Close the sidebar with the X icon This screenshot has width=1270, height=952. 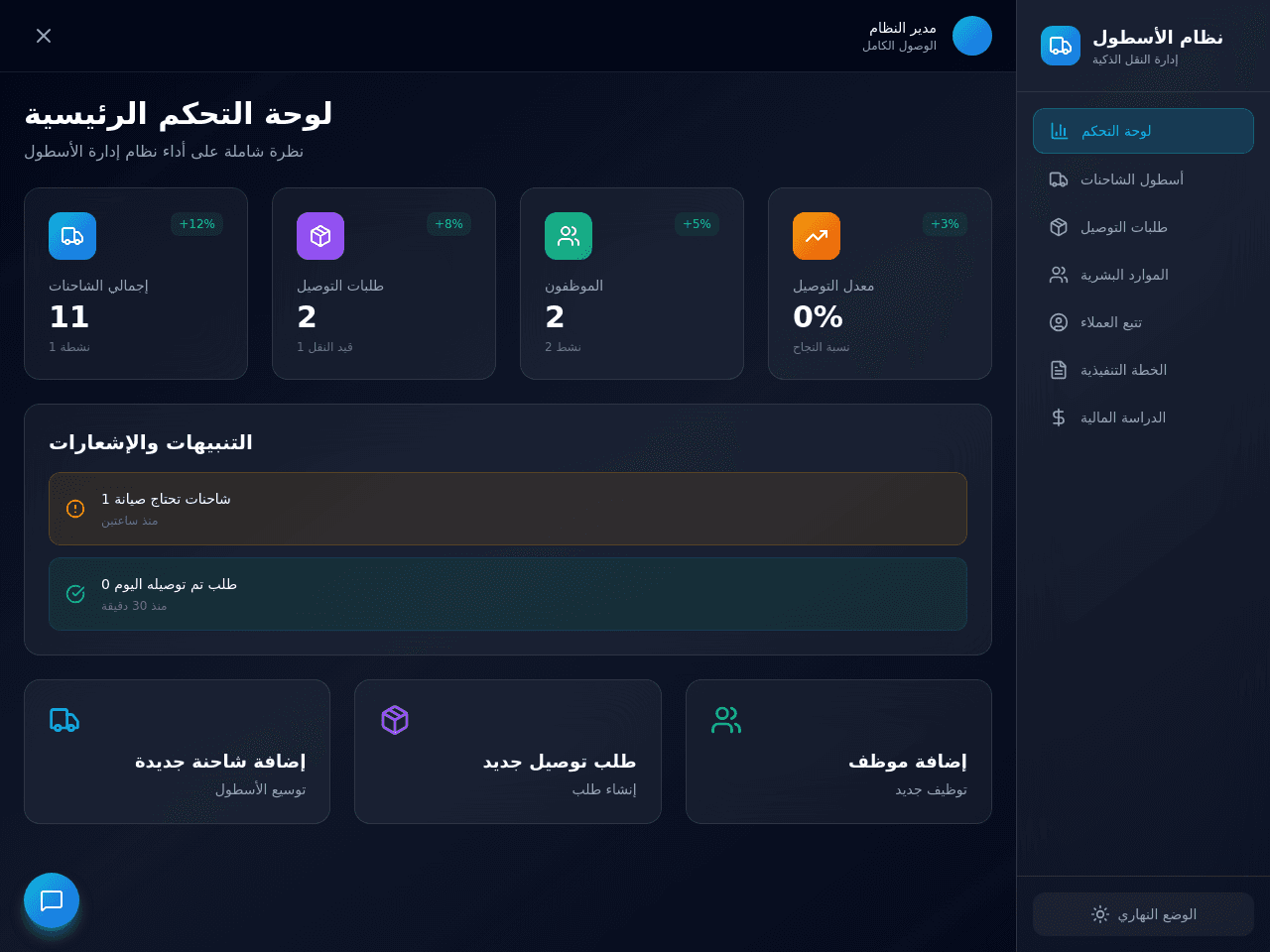[44, 36]
